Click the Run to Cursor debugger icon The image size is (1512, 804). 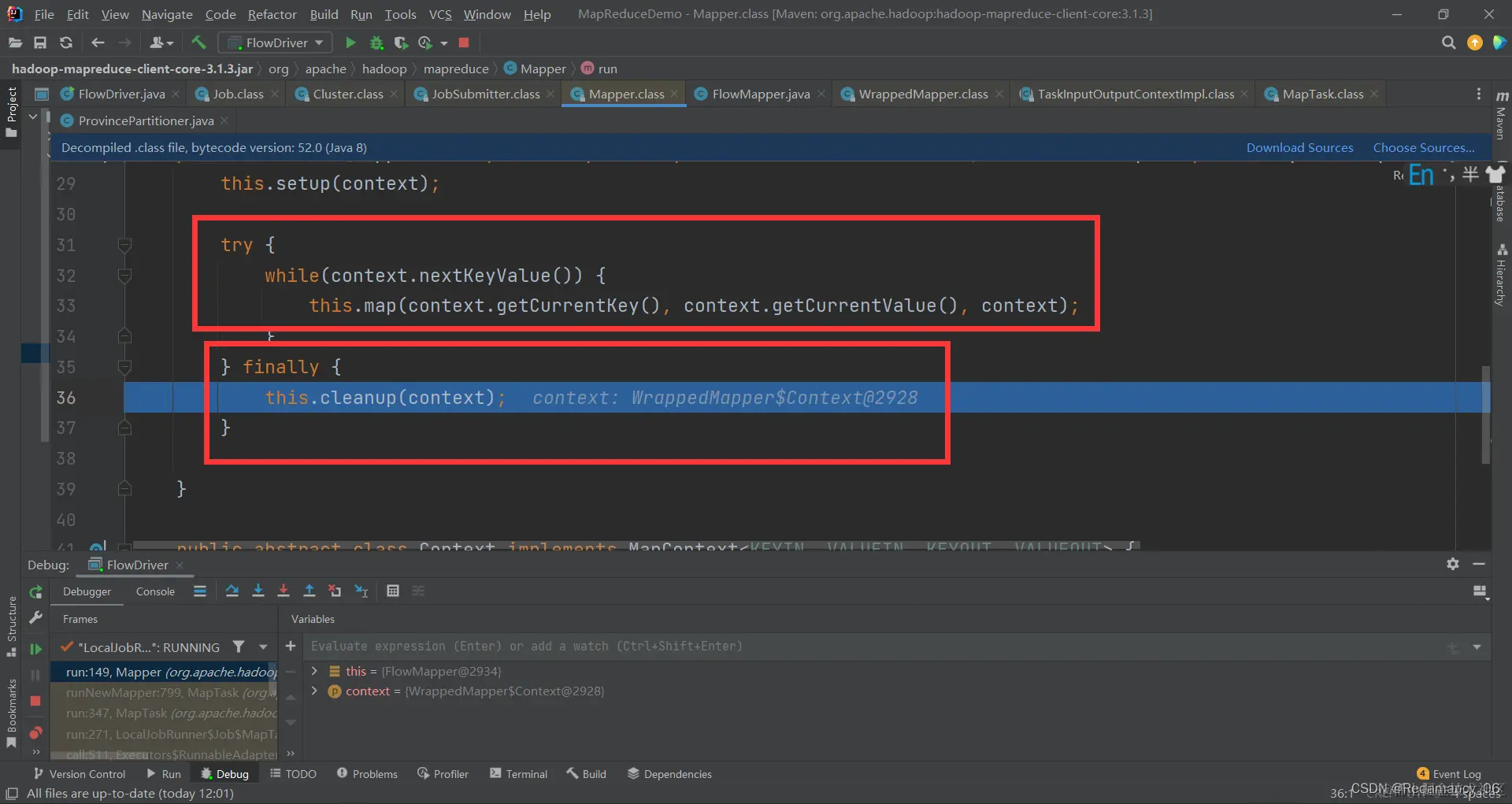click(361, 591)
